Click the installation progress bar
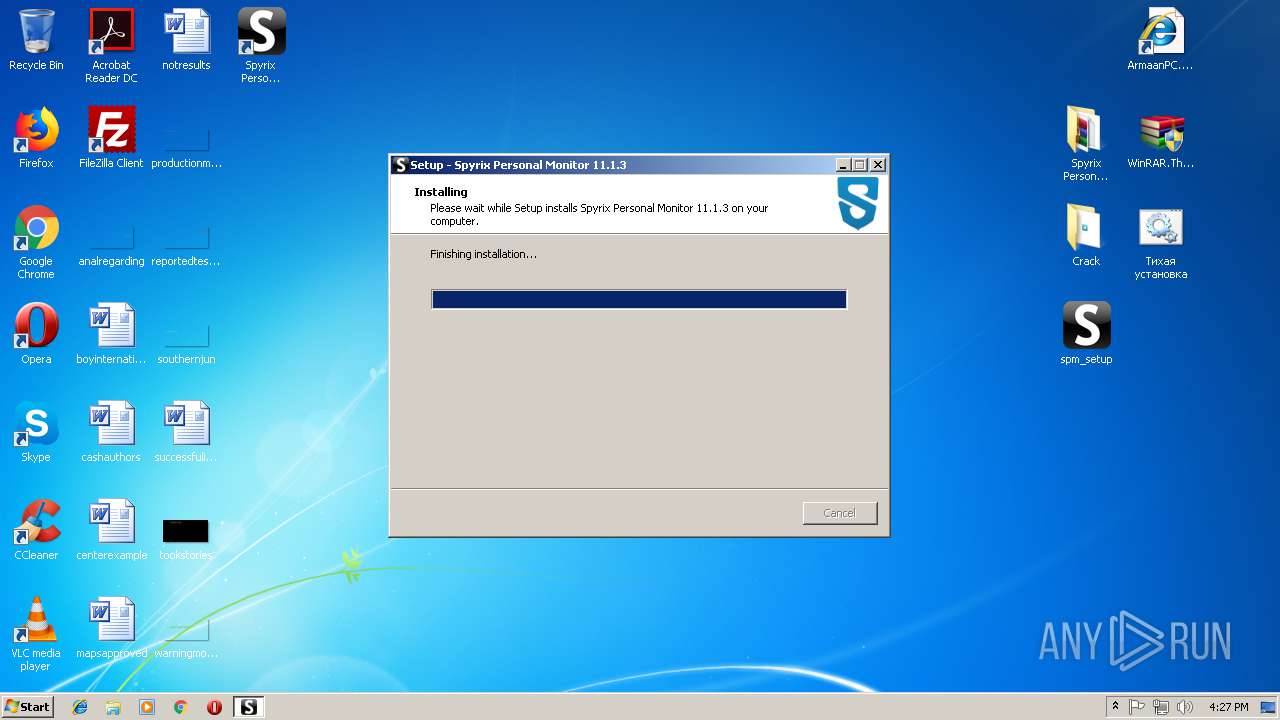Screen dimensions: 1280x720 tap(639, 300)
